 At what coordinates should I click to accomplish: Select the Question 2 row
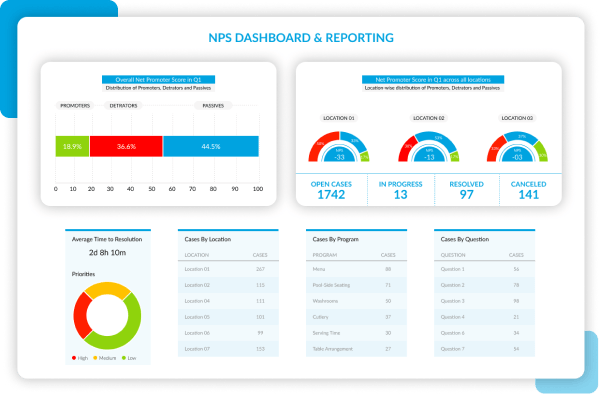(484, 285)
